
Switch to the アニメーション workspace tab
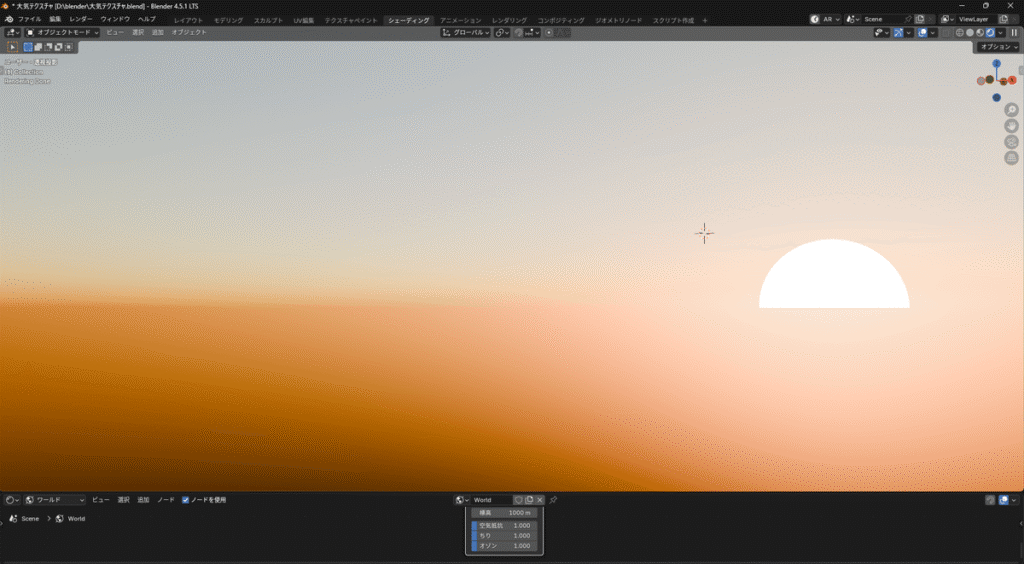(x=460, y=20)
